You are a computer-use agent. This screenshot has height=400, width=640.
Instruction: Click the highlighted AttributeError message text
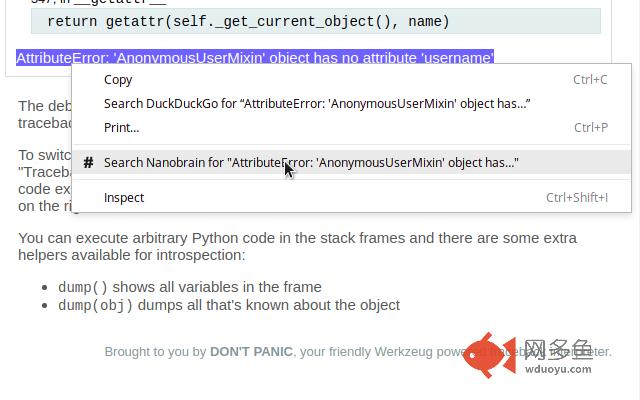click(255, 58)
